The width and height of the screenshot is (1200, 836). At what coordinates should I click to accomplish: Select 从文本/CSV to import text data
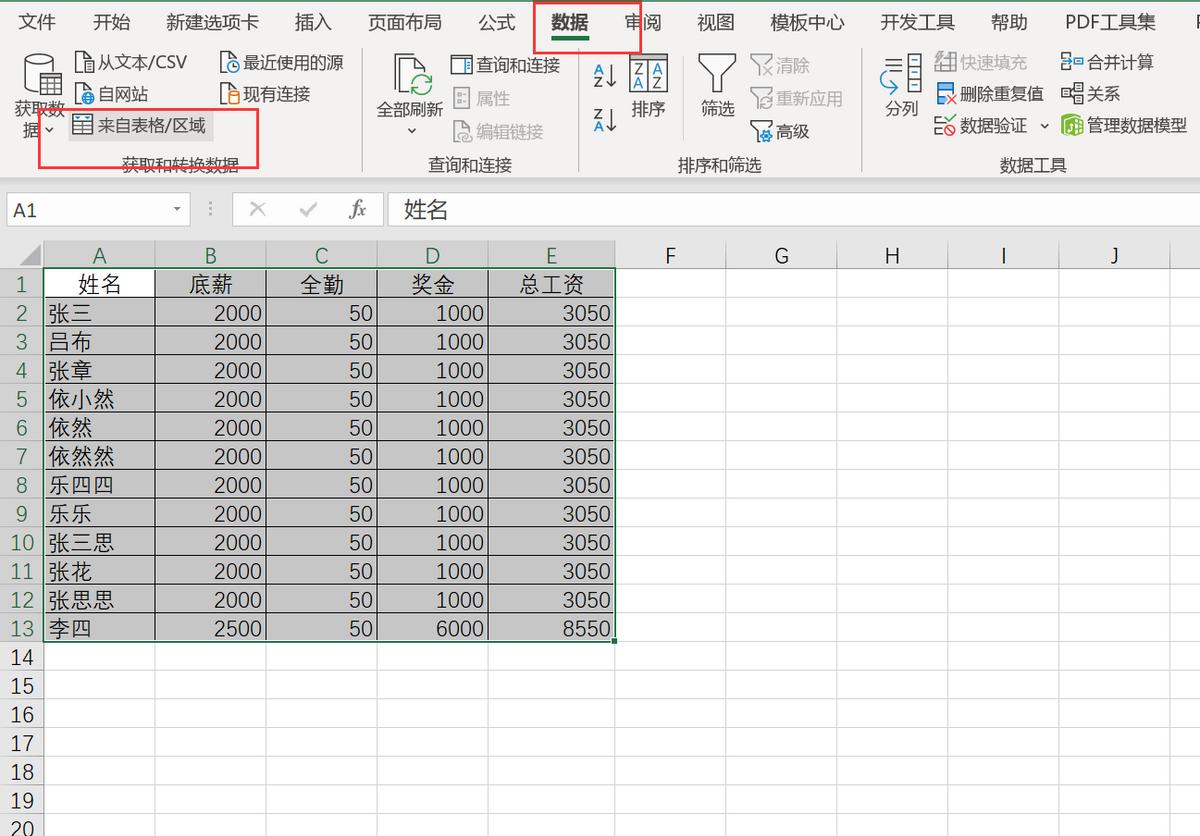click(x=133, y=61)
